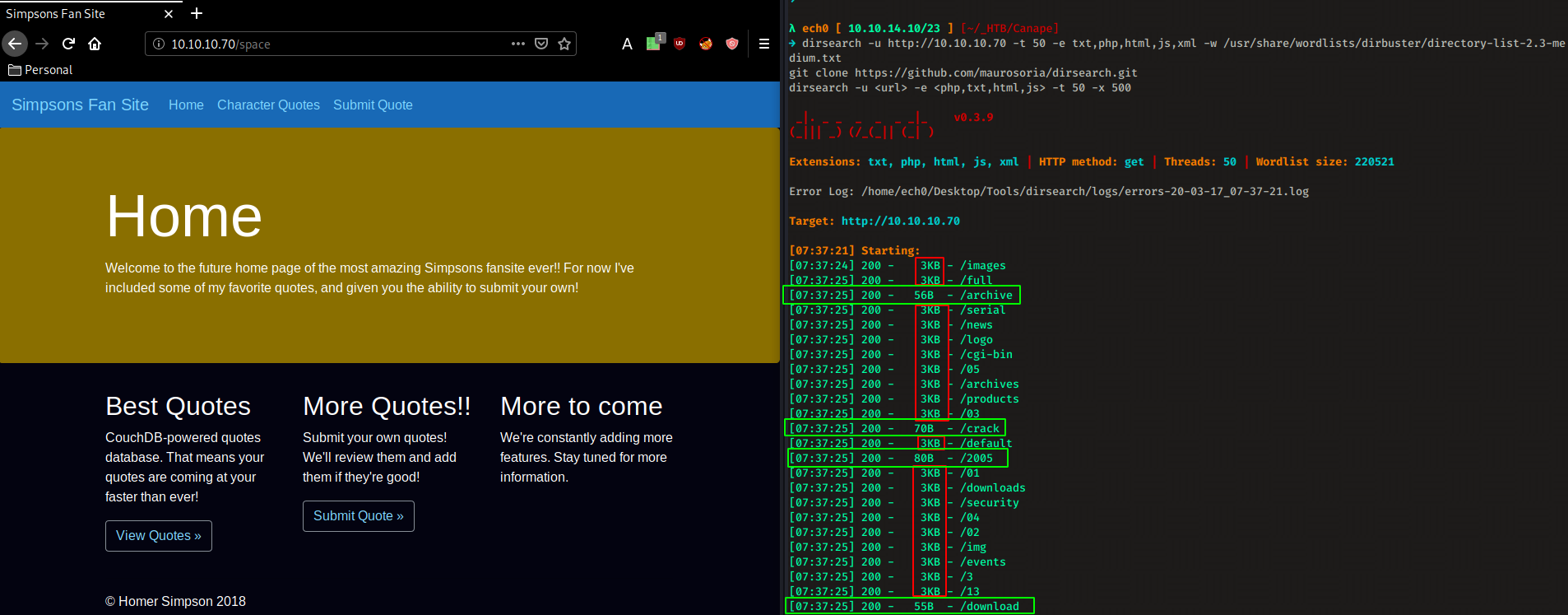Open the pink shield extension icon
This screenshot has width=1568, height=615.
coord(732,44)
